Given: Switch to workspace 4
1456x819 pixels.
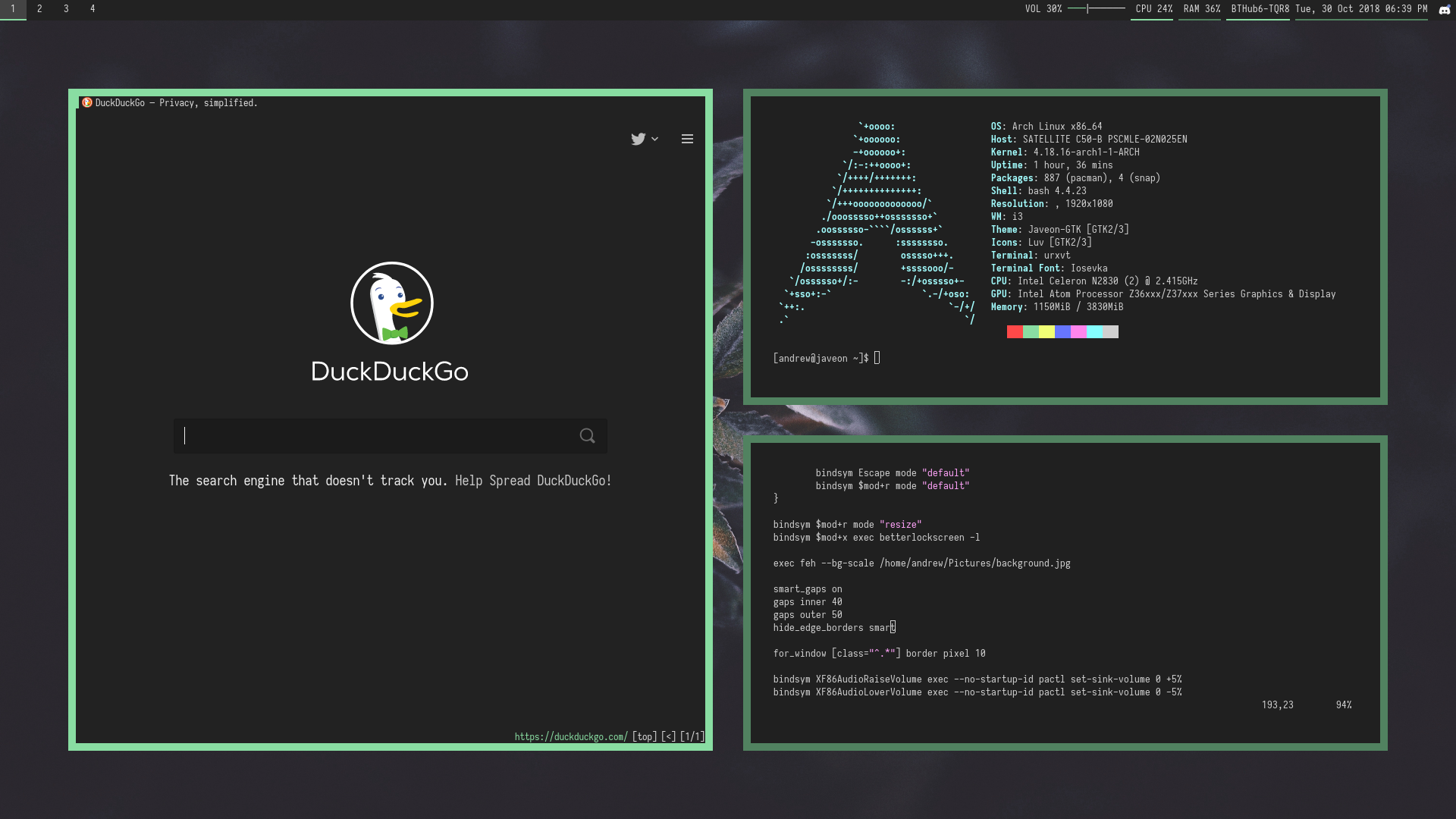Looking at the screenshot, I should coord(93,9).
